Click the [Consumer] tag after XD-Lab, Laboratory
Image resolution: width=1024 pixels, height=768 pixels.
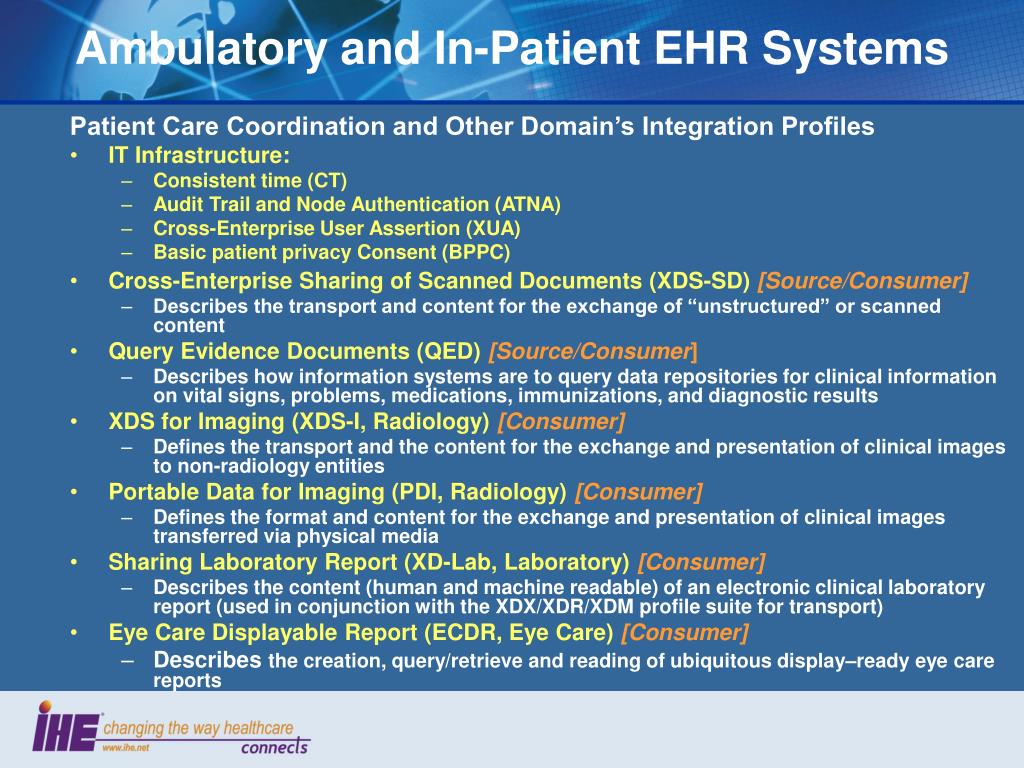701,562
